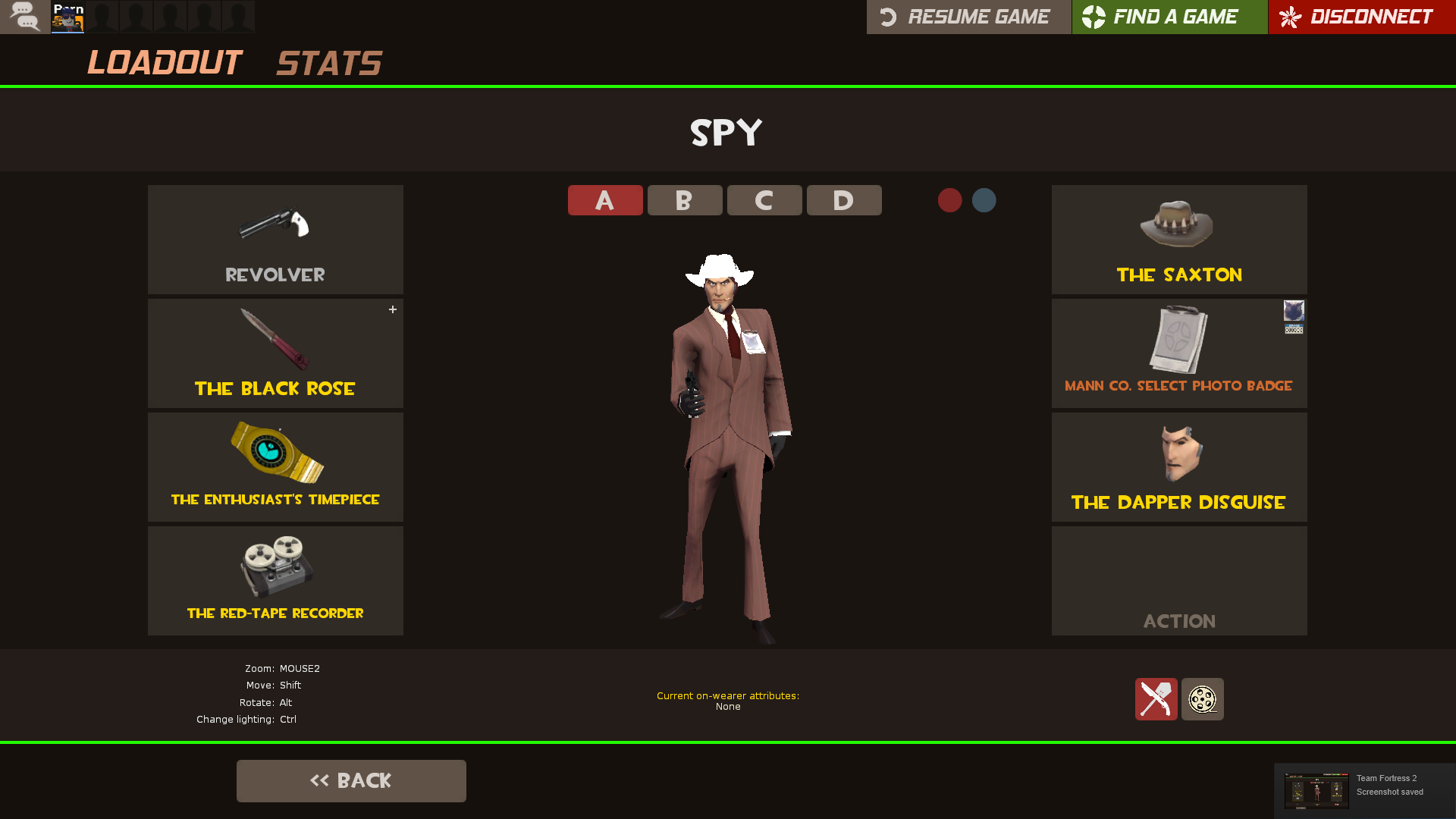Choose loadout preset D
The image size is (1456, 819).
point(844,200)
